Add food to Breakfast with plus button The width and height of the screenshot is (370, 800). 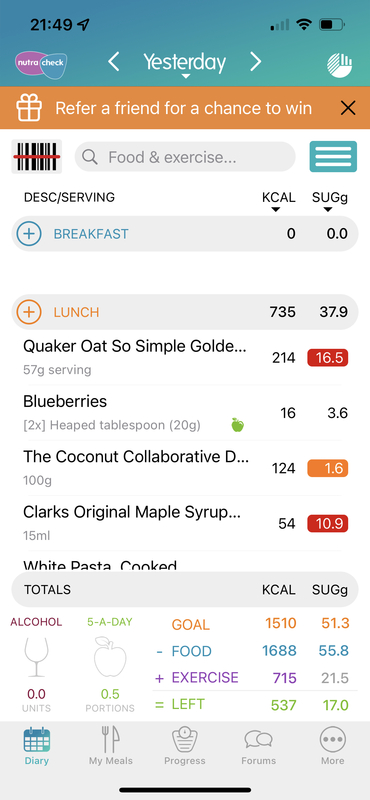click(29, 234)
